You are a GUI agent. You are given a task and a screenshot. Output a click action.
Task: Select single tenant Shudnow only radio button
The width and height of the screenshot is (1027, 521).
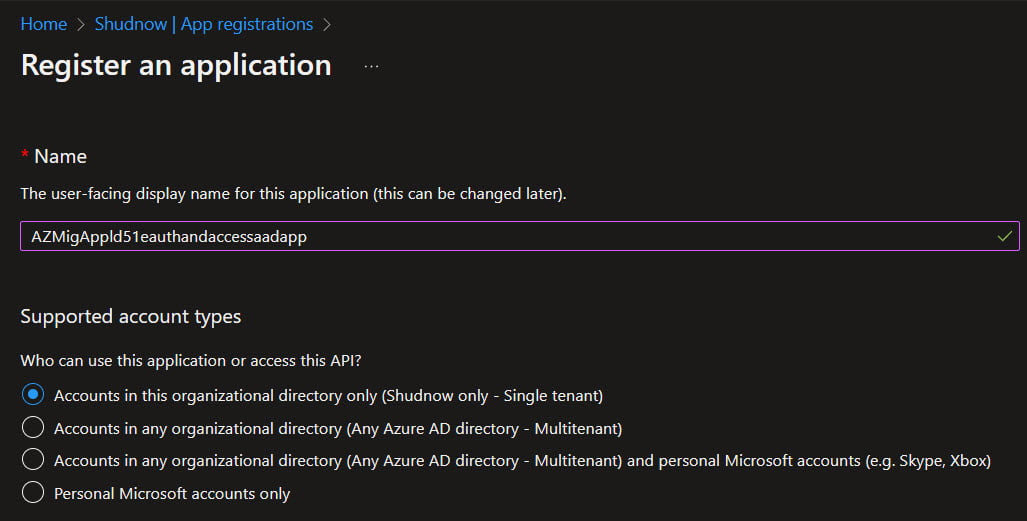tap(33, 395)
